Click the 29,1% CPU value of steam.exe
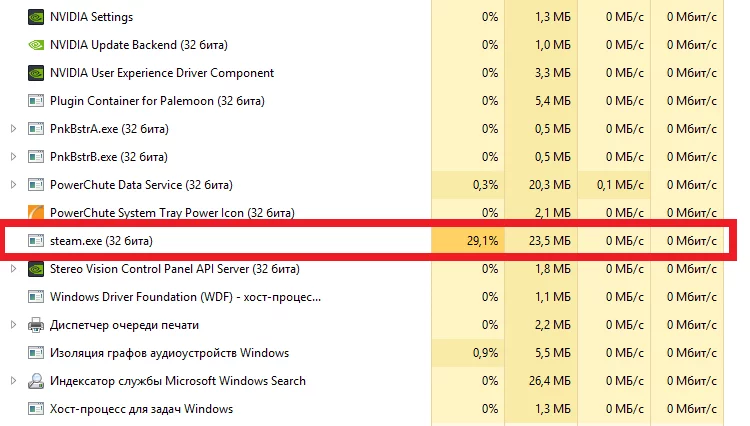The height and width of the screenshot is (426, 750). click(x=480, y=241)
